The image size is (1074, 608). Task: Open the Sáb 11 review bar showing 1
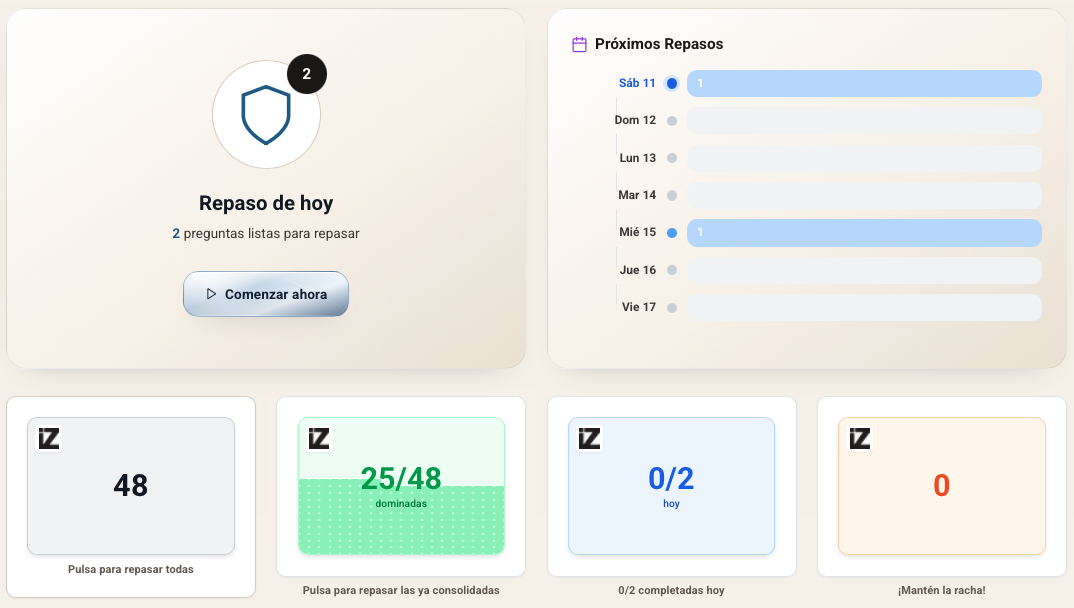[x=864, y=83]
